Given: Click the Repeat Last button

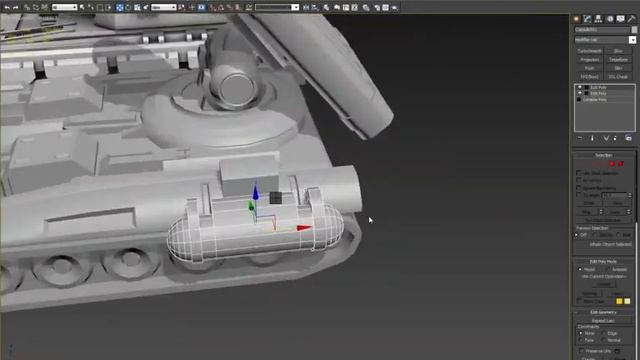Looking at the screenshot, I should point(604,321).
